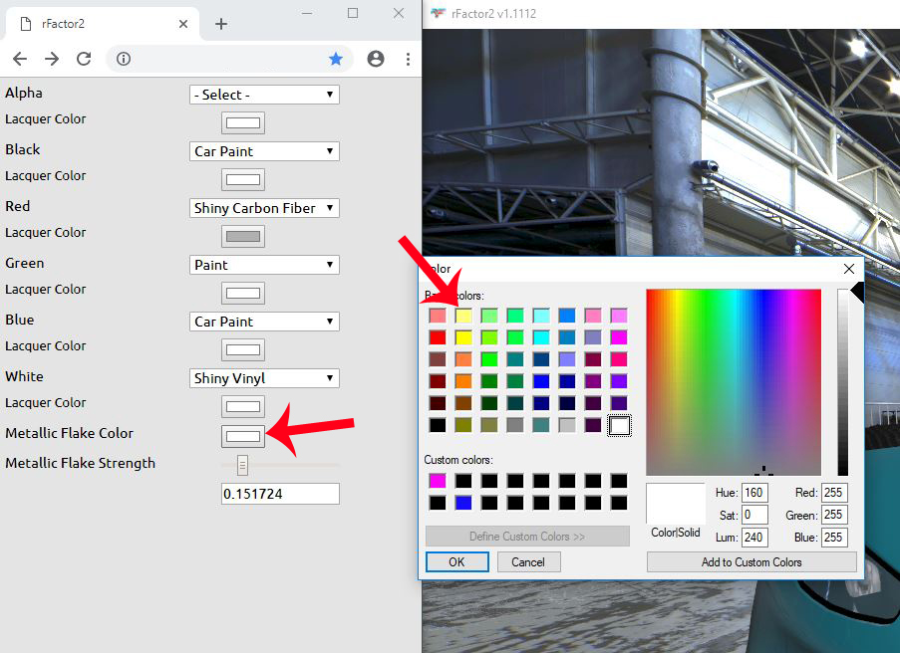Screen dimensions: 900x653
Task: Click the browser address bar
Action: (x=230, y=59)
